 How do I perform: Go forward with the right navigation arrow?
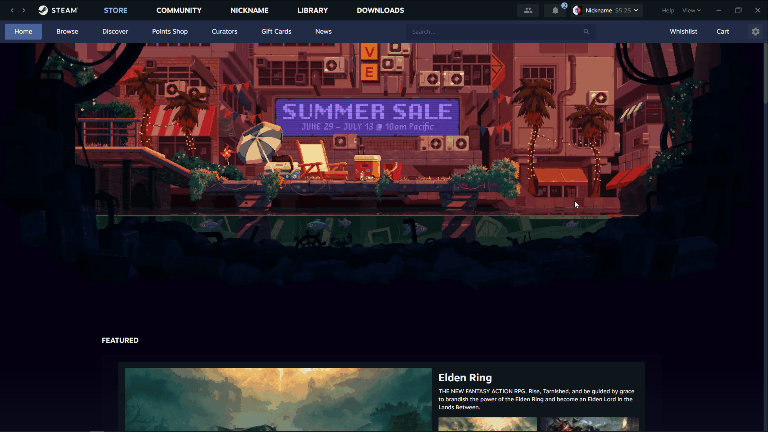24,10
